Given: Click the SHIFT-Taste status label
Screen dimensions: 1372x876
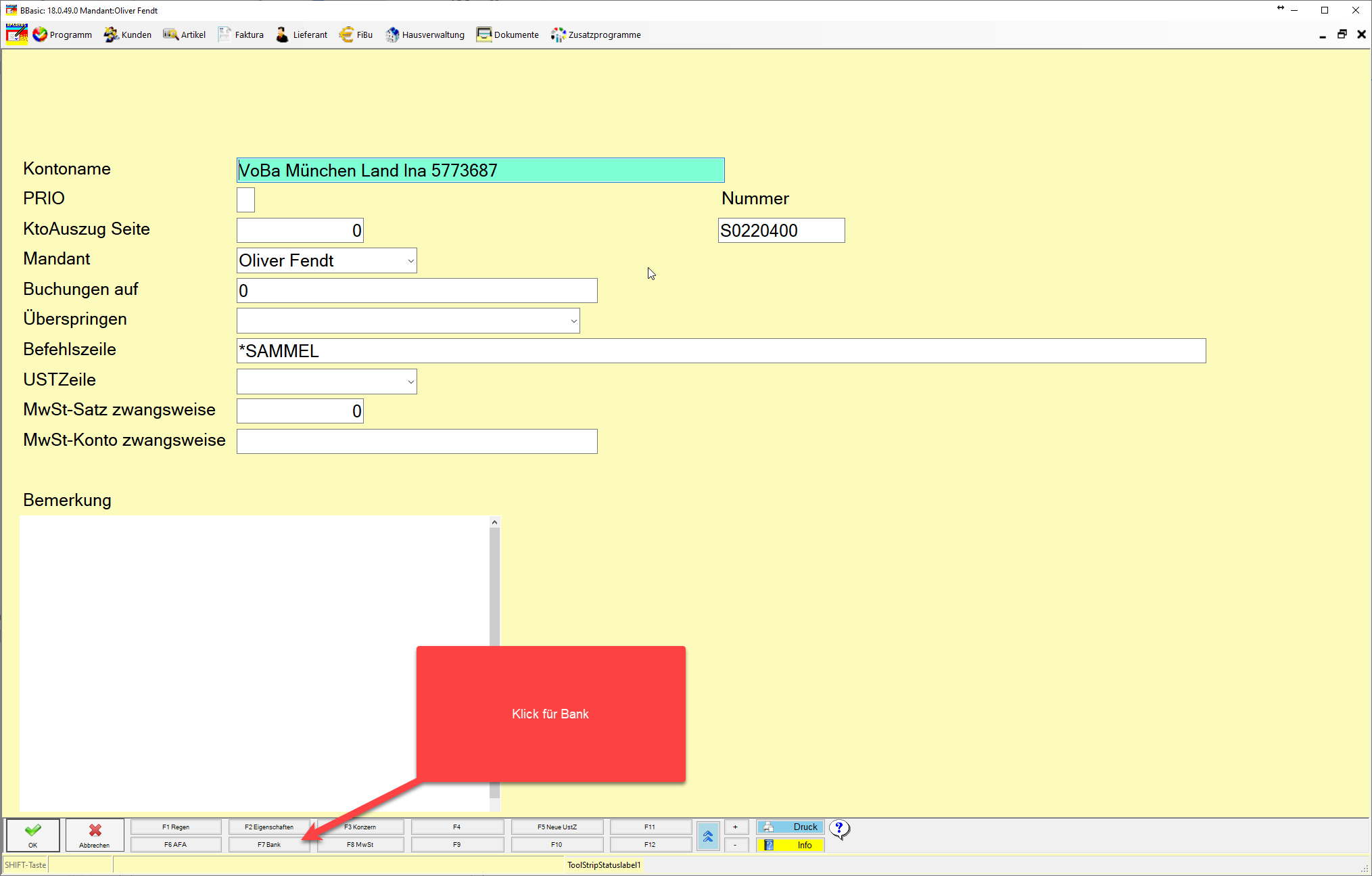Looking at the screenshot, I should coord(26,865).
